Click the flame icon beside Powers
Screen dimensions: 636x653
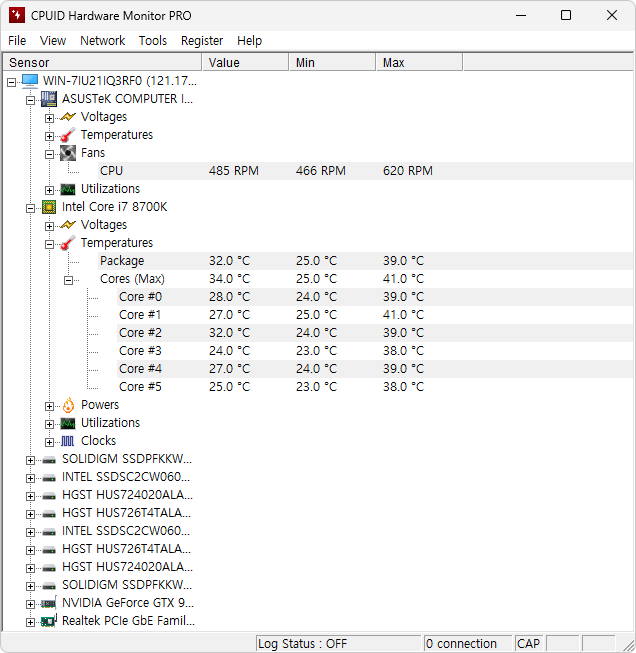click(x=68, y=405)
